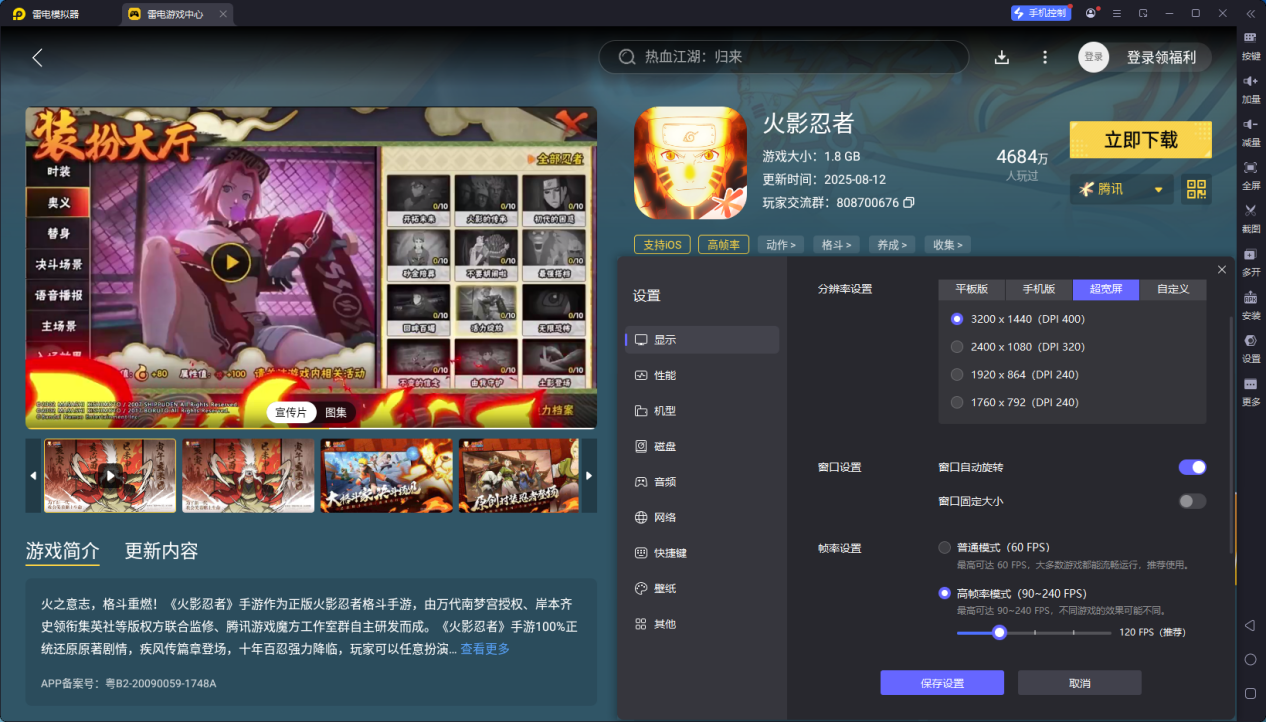Click the 取消 button
Viewport: 1266px width, 722px height.
click(x=1080, y=683)
